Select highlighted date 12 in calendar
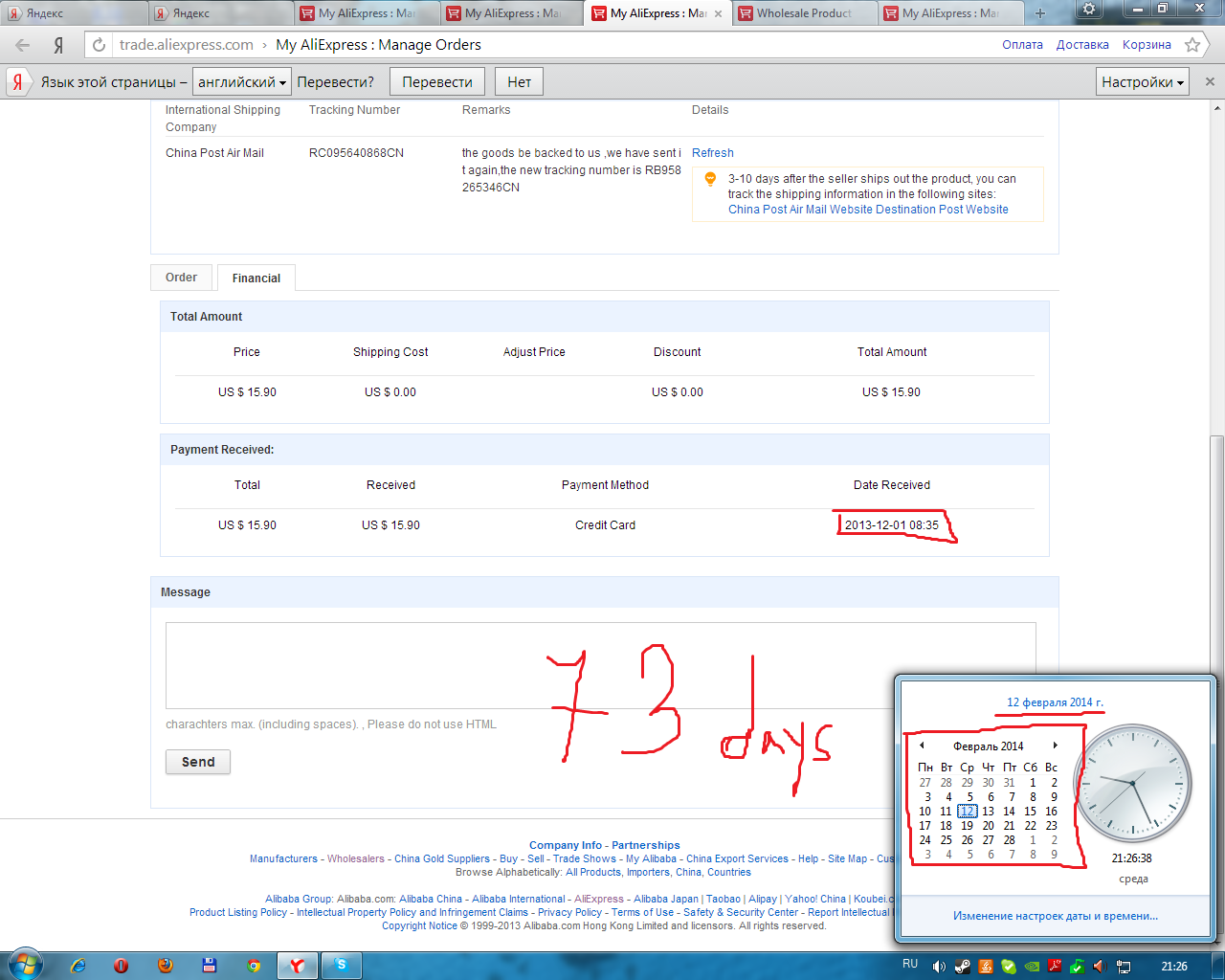 pyautogui.click(x=968, y=812)
